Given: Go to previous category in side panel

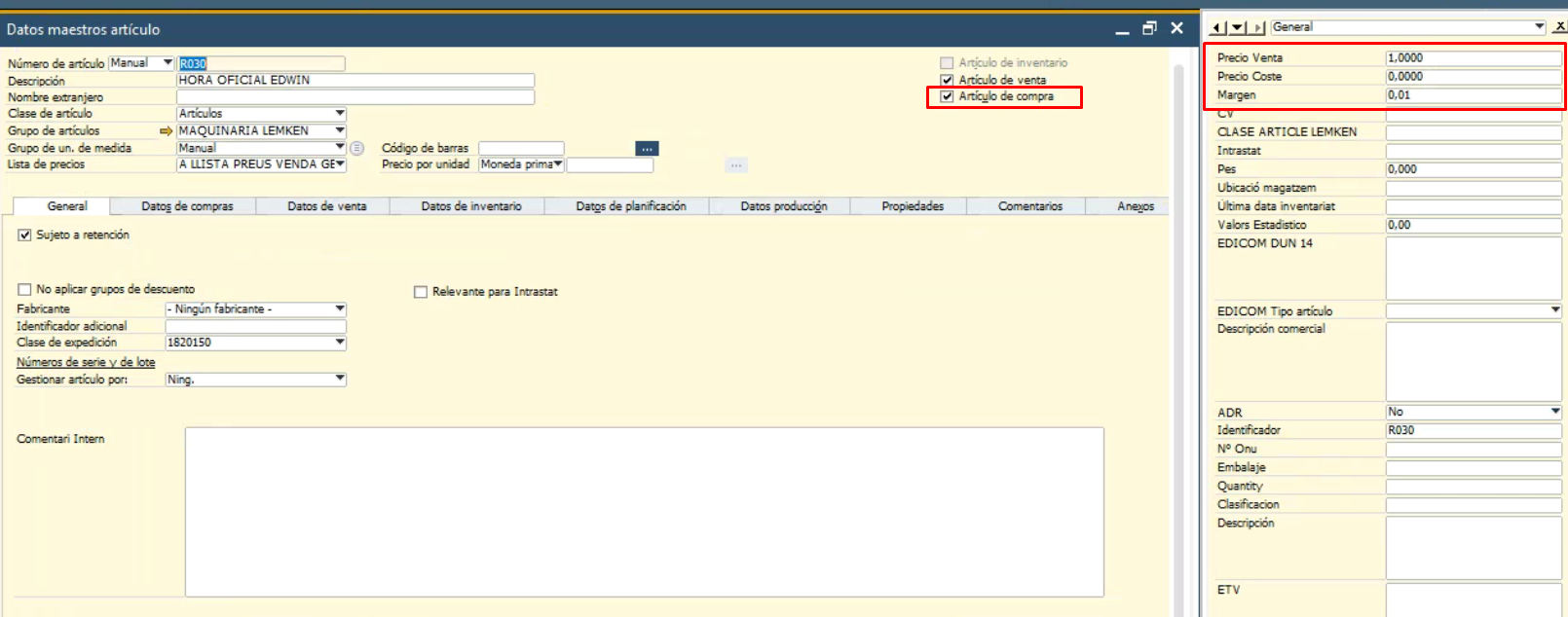Looking at the screenshot, I should [x=1218, y=27].
